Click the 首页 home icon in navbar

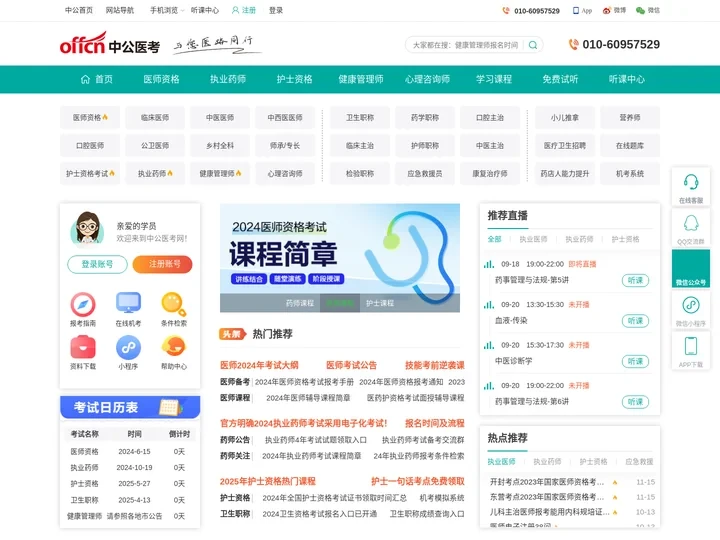click(x=85, y=79)
